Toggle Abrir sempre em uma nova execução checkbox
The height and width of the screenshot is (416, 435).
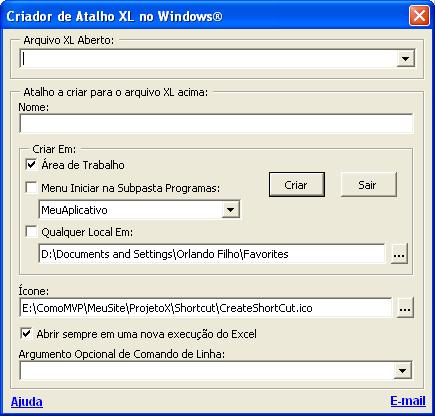(x=26, y=334)
